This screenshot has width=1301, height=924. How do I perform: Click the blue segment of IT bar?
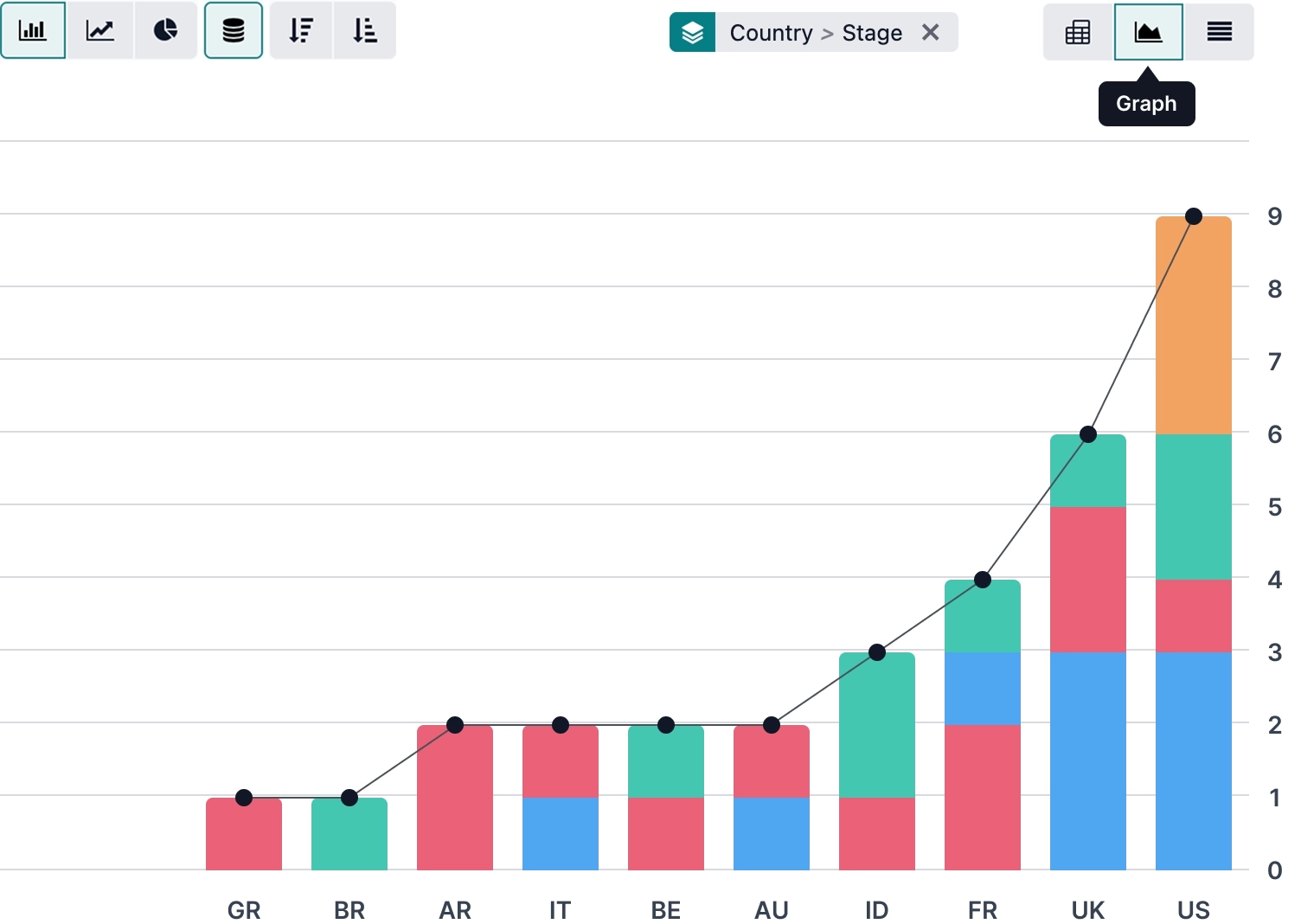coord(560,833)
